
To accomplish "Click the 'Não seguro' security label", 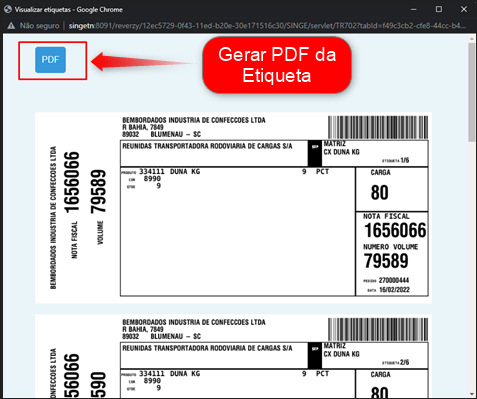I will [39, 26].
